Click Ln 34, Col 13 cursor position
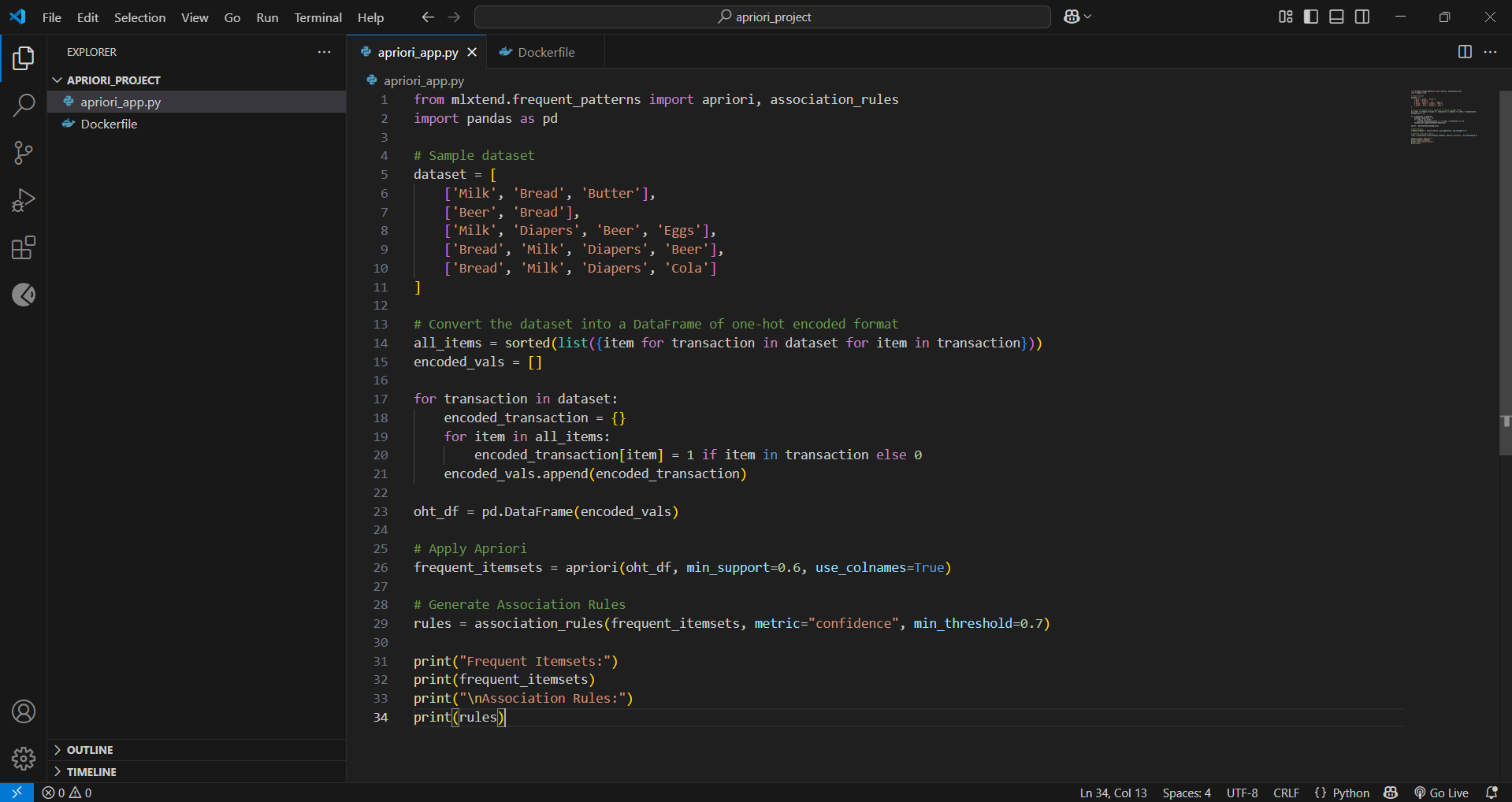Screen dimensions: 1512x802 coord(1113,793)
